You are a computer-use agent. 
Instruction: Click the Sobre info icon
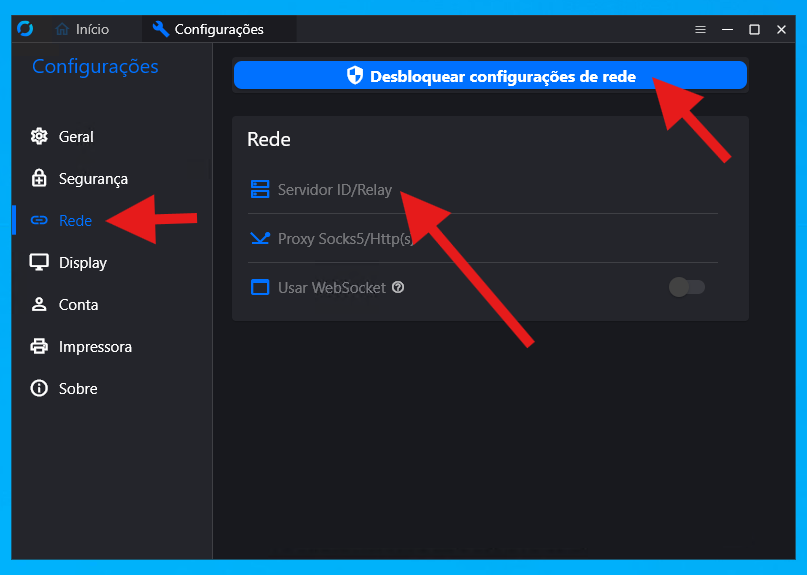[x=39, y=388]
